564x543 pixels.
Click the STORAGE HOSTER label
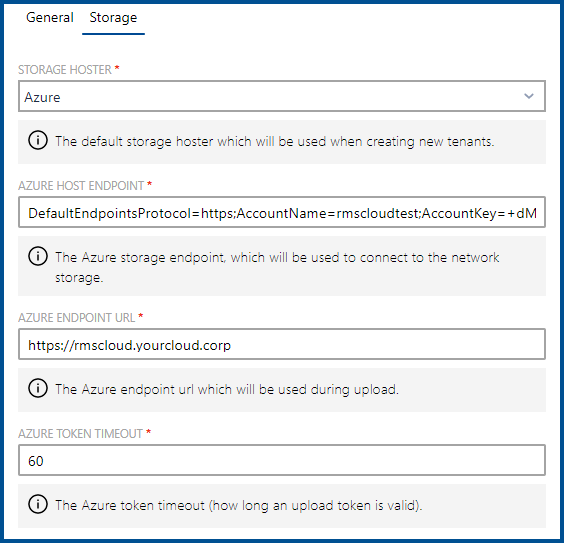[x=65, y=69]
